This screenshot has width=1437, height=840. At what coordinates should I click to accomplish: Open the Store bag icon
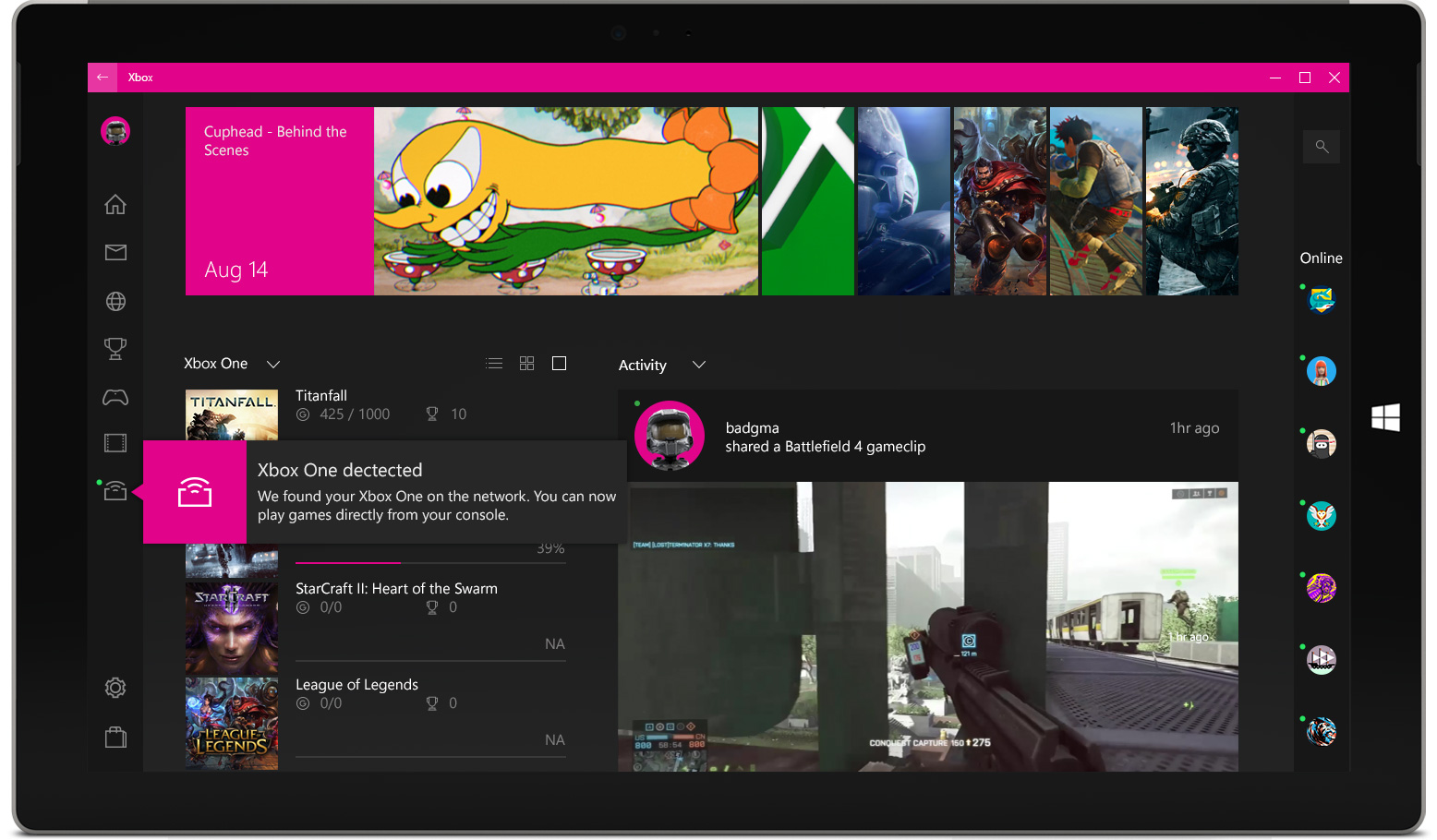[115, 737]
